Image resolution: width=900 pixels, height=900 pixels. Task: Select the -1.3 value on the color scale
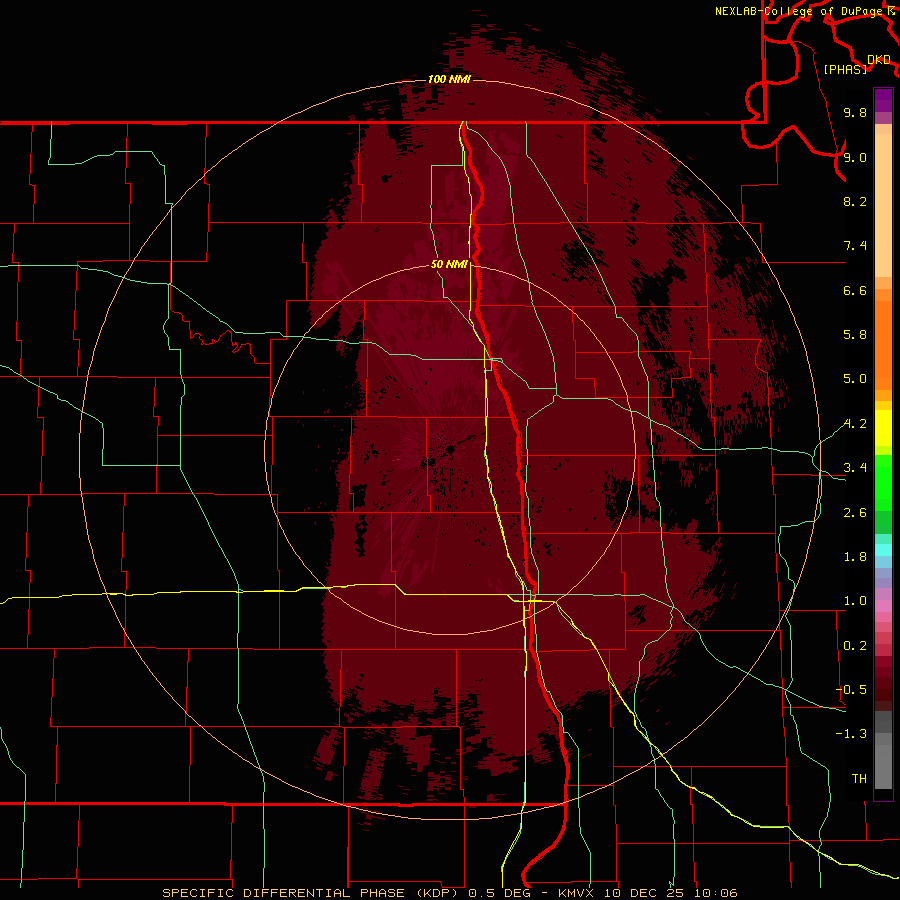851,734
